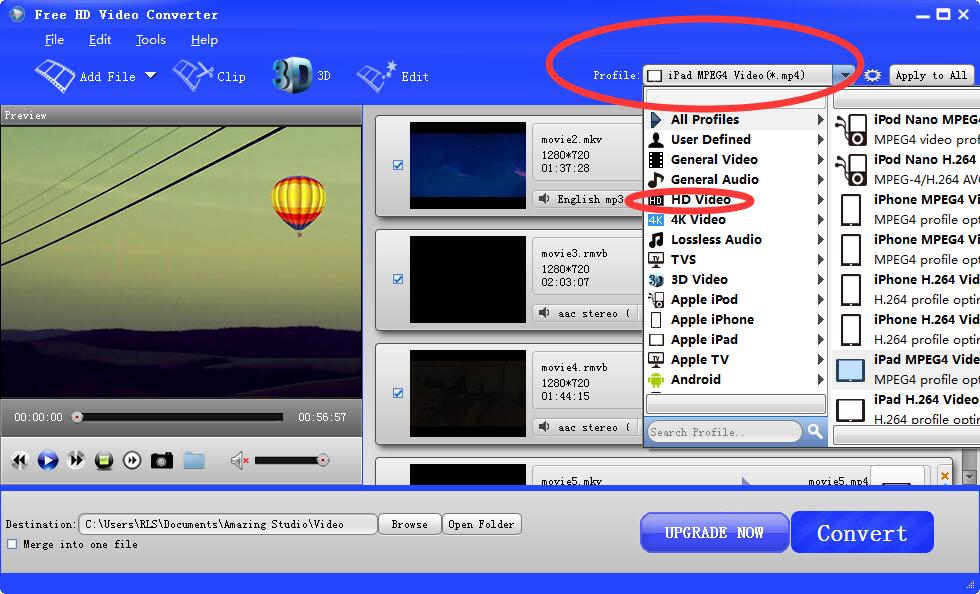Image resolution: width=980 pixels, height=594 pixels.
Task: Choose iPad MPEG4 Video profile
Action: click(906, 370)
